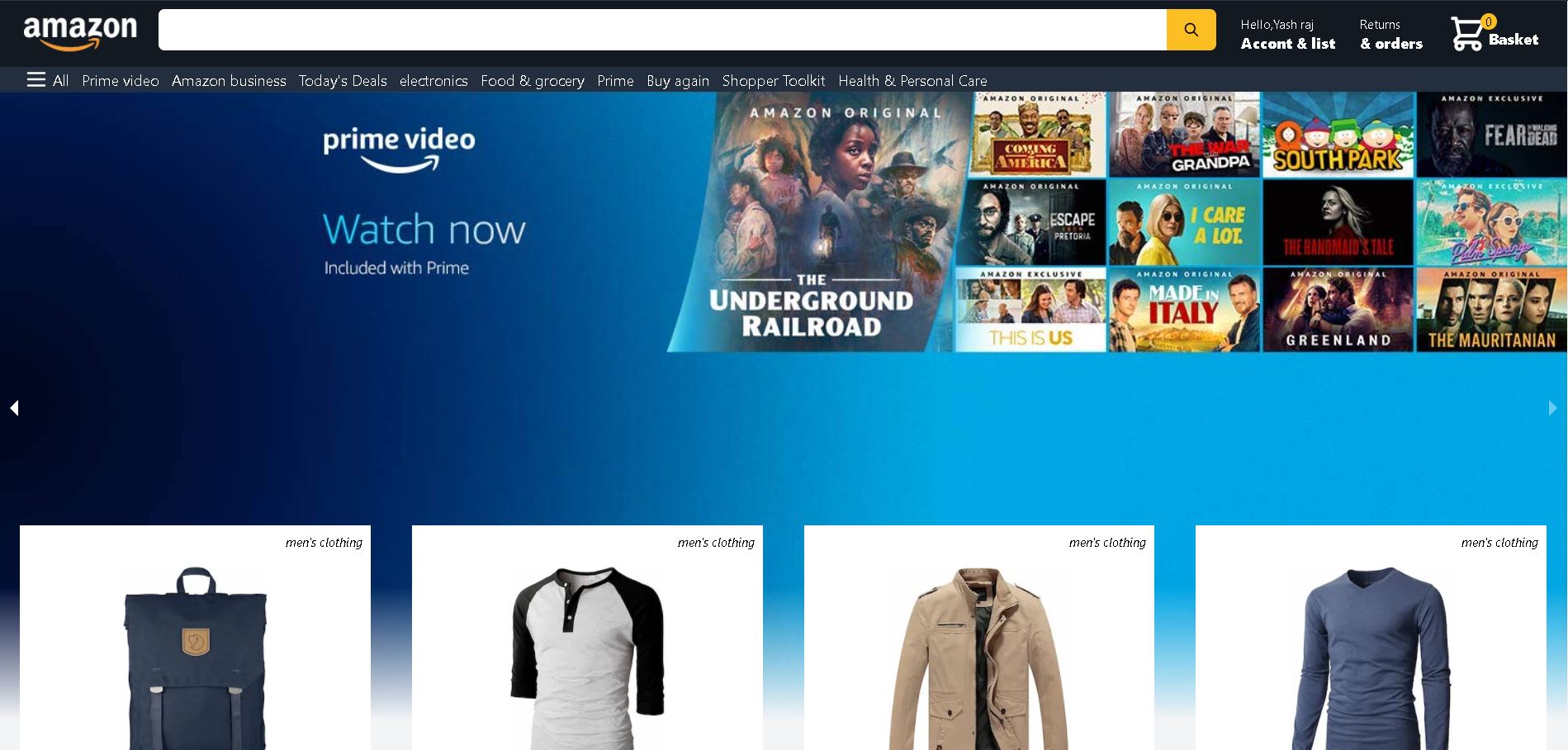Viewport: 1568px width, 750px height.
Task: Open the hamburger All menu icon
Action: (36, 79)
